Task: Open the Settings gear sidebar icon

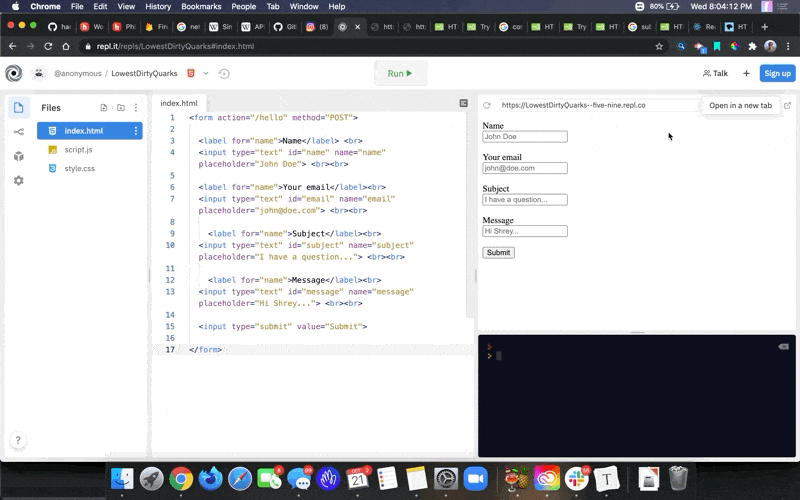Action: point(19,181)
